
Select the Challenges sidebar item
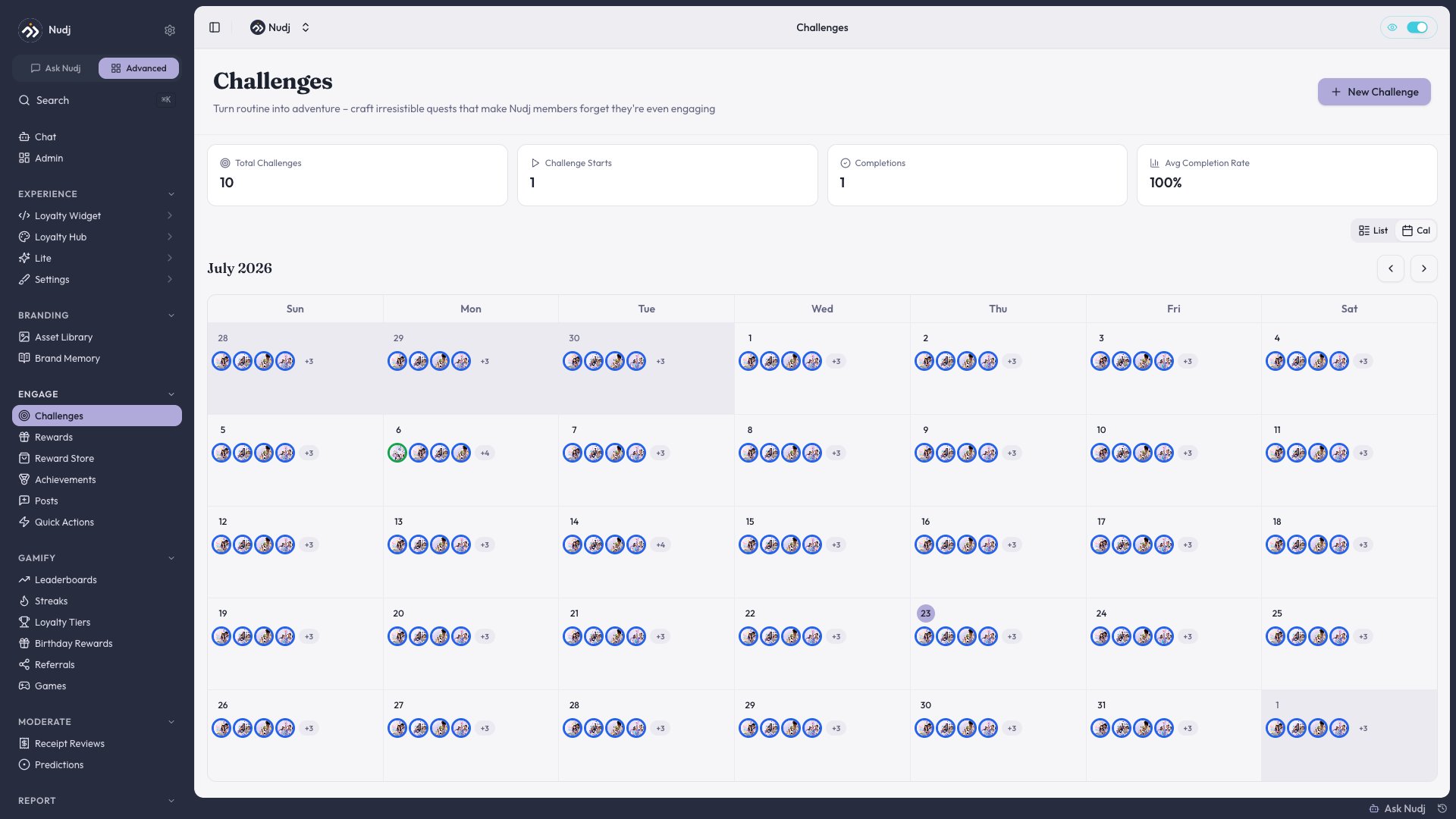(97, 416)
